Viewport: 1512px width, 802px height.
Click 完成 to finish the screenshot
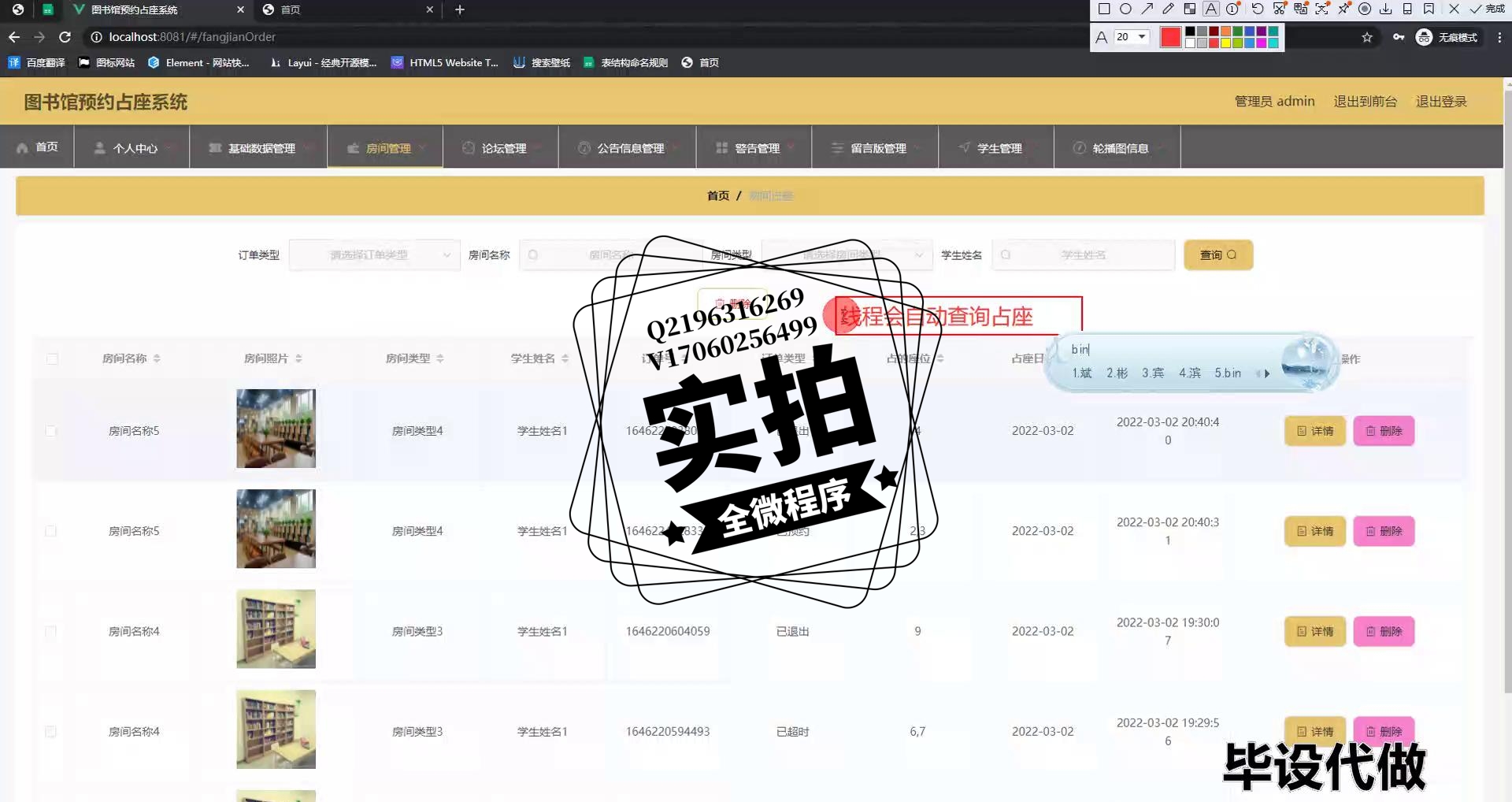(1488, 9)
